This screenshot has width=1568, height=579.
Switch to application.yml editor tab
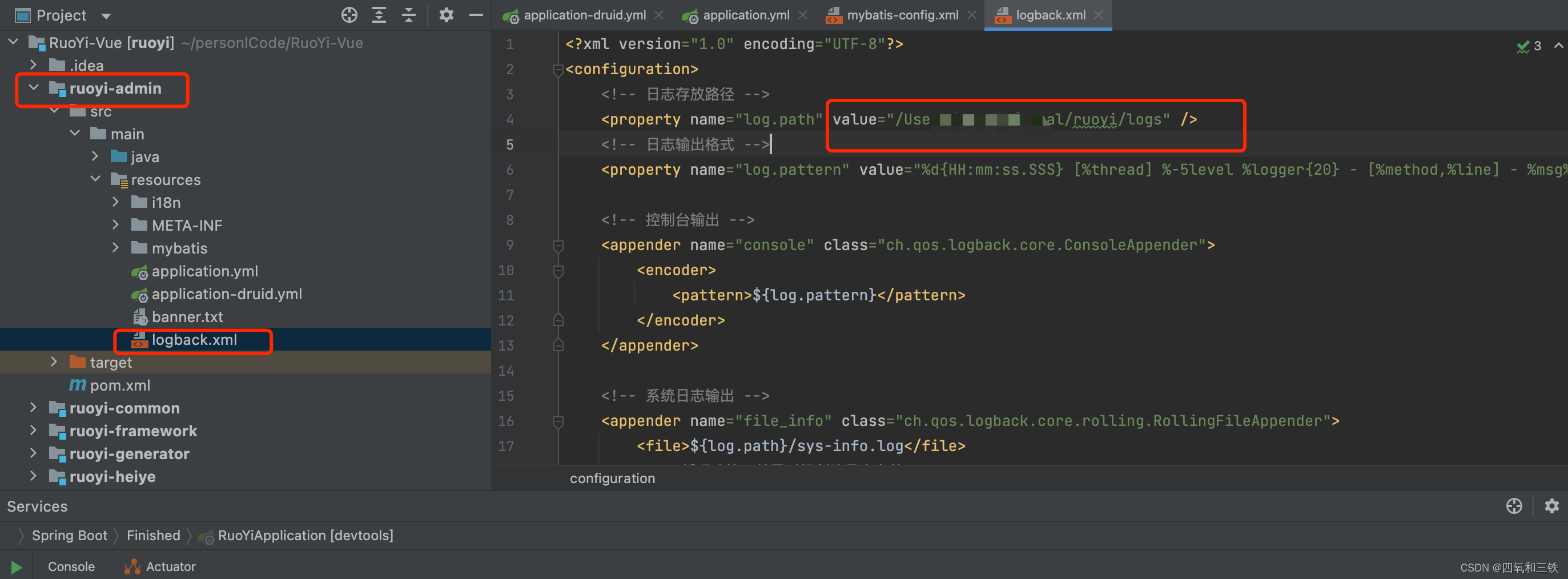click(x=746, y=15)
